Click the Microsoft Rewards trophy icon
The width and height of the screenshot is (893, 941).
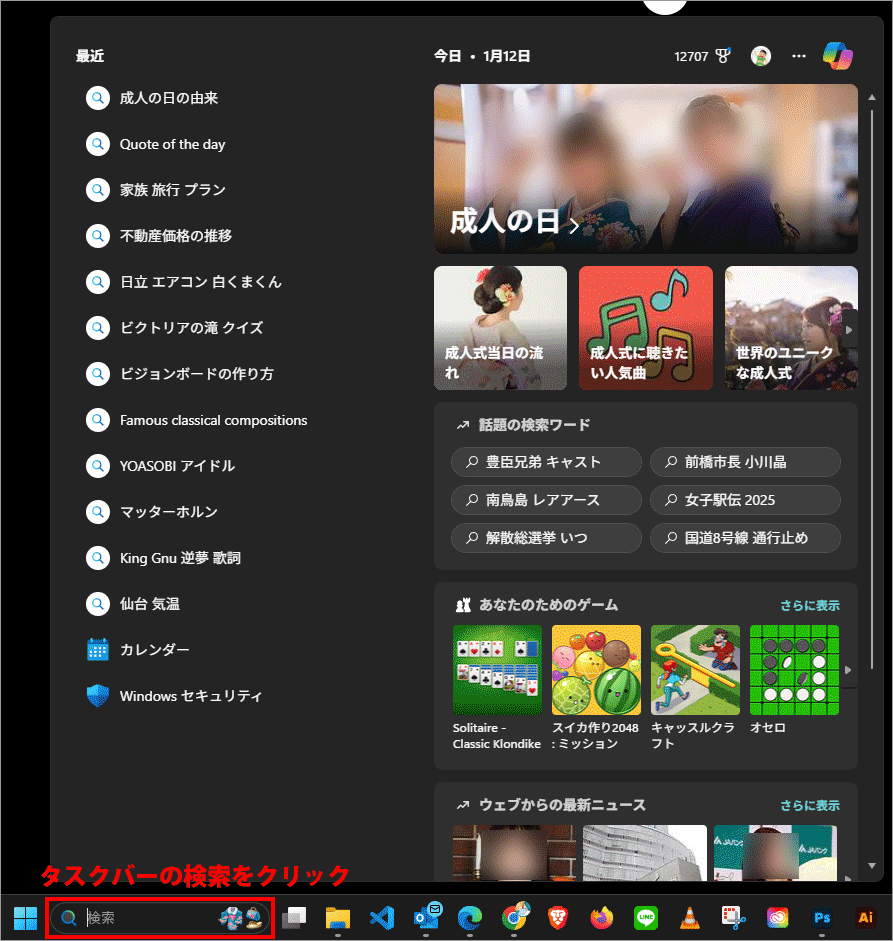(723, 57)
